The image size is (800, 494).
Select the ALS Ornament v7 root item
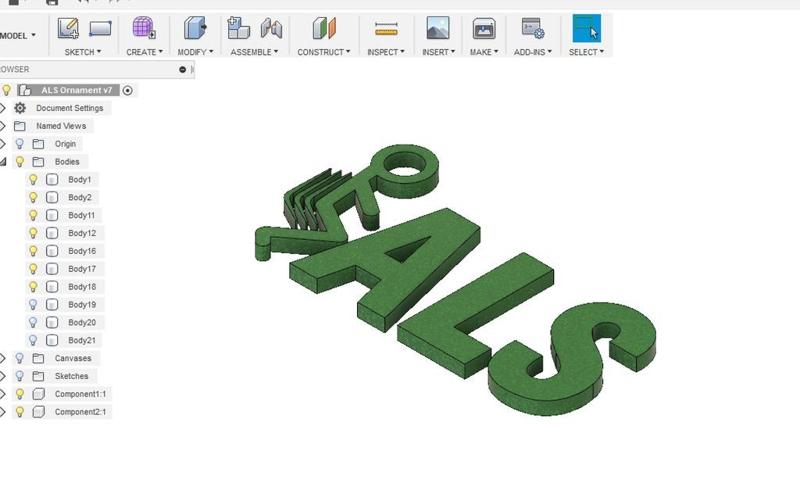(x=77, y=90)
